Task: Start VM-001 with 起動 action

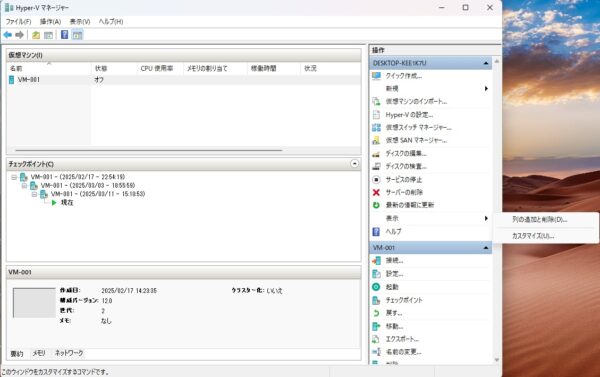Action: pyautogui.click(x=392, y=287)
